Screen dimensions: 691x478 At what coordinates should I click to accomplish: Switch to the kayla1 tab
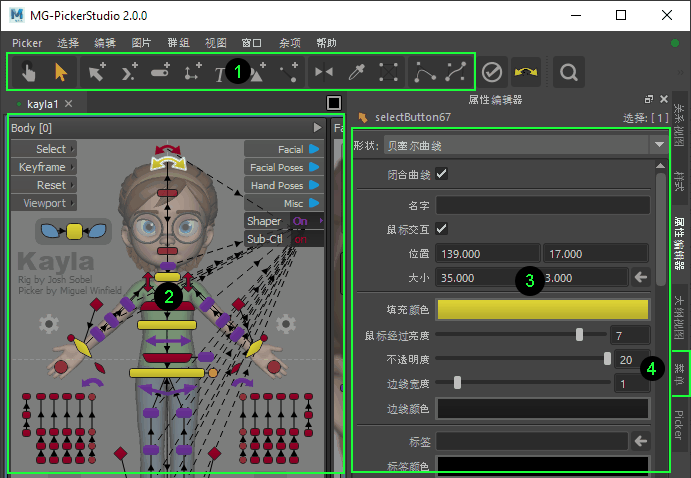[42, 104]
